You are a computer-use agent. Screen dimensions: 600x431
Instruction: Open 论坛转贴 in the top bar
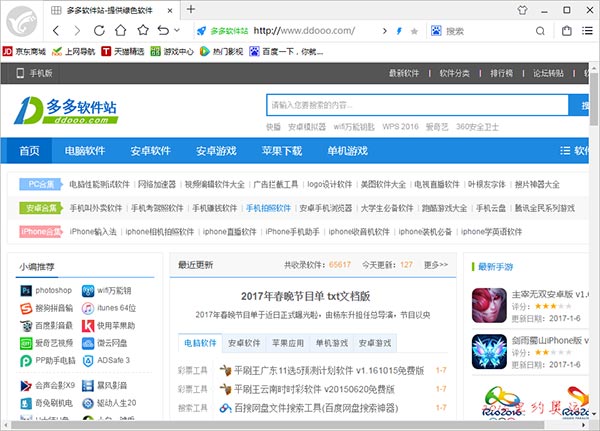pos(548,73)
